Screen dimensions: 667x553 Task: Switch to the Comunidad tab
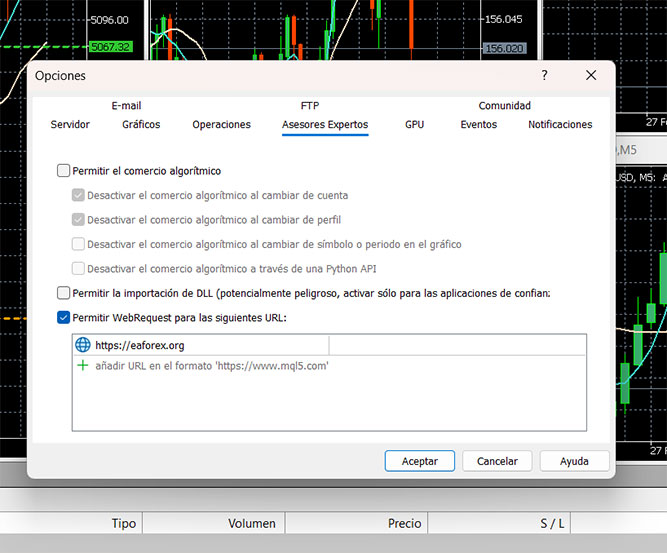pyautogui.click(x=504, y=105)
